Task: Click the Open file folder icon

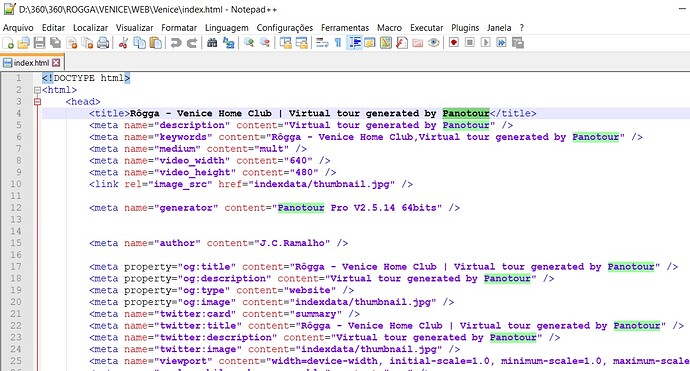Action: 23,43
